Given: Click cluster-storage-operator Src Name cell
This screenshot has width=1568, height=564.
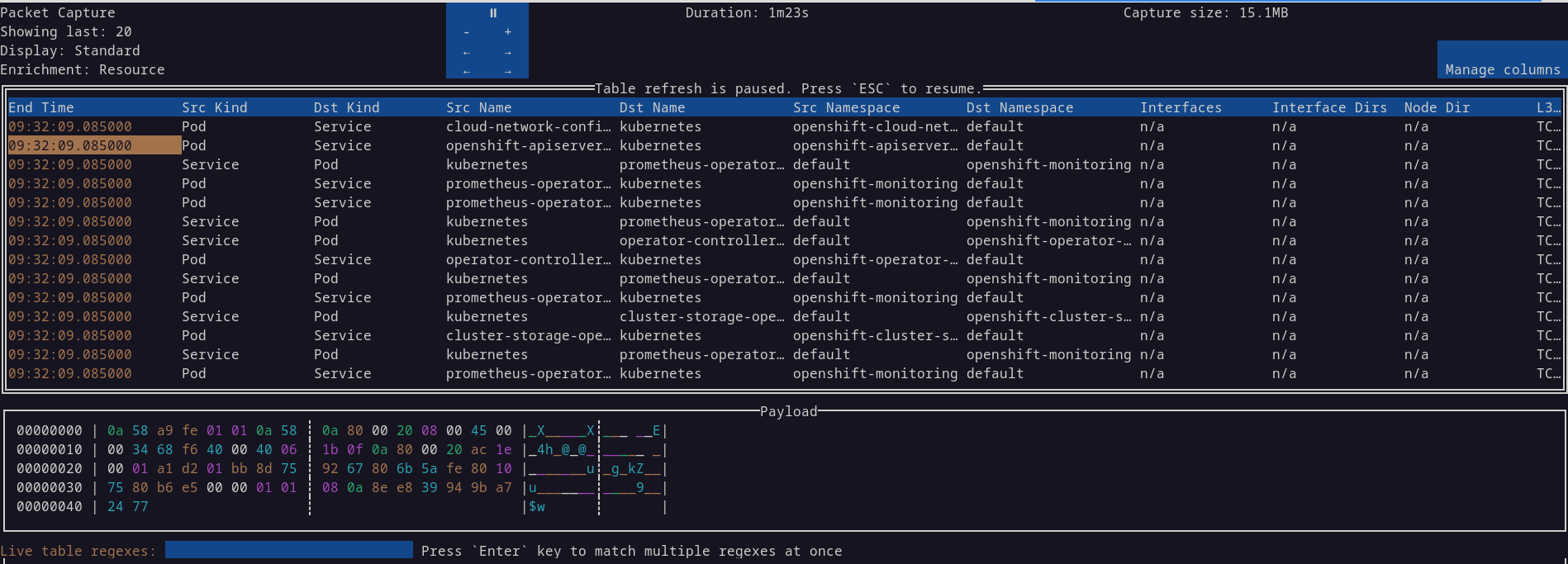Looking at the screenshot, I should [x=528, y=335].
